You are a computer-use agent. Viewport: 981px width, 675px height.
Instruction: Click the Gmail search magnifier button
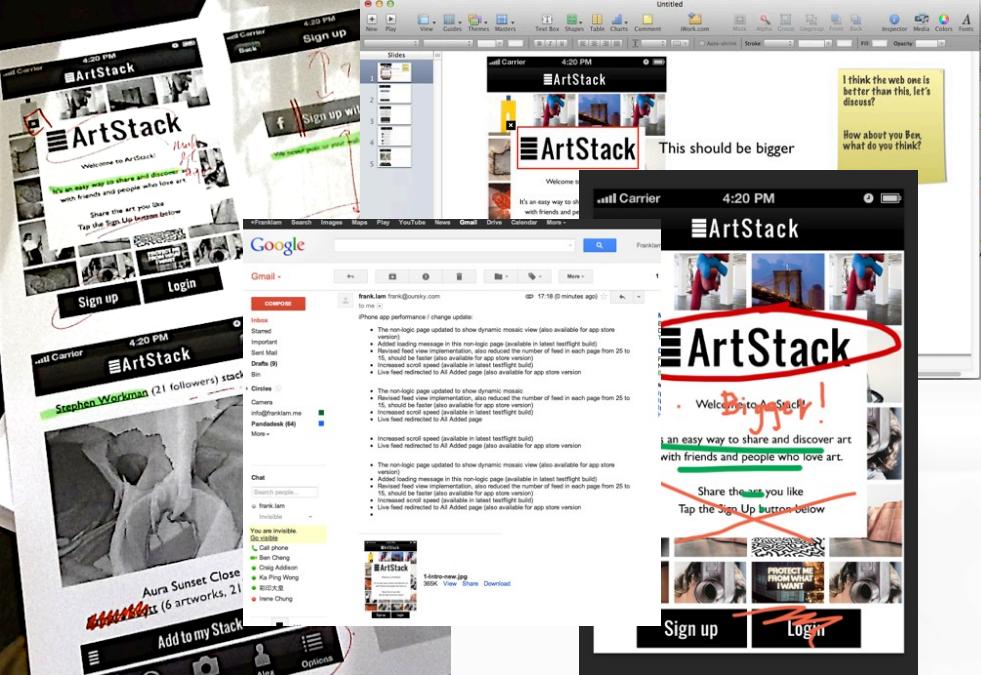click(x=599, y=245)
